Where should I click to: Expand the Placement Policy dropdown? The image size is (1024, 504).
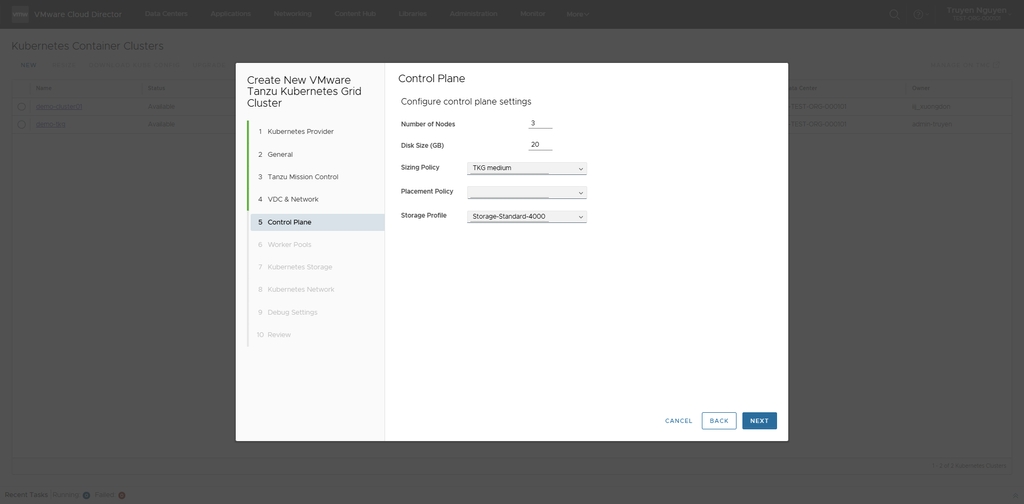pos(526,192)
